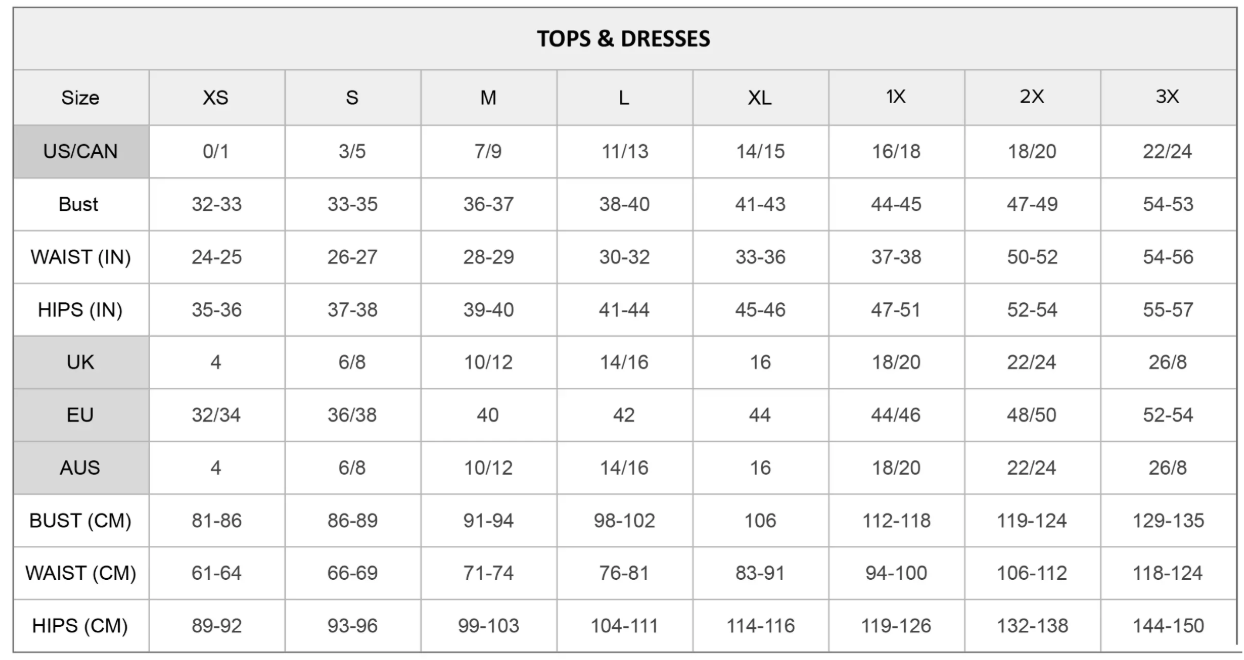Click the HIPS (CM) row label
The image size is (1244, 660).
point(81,627)
